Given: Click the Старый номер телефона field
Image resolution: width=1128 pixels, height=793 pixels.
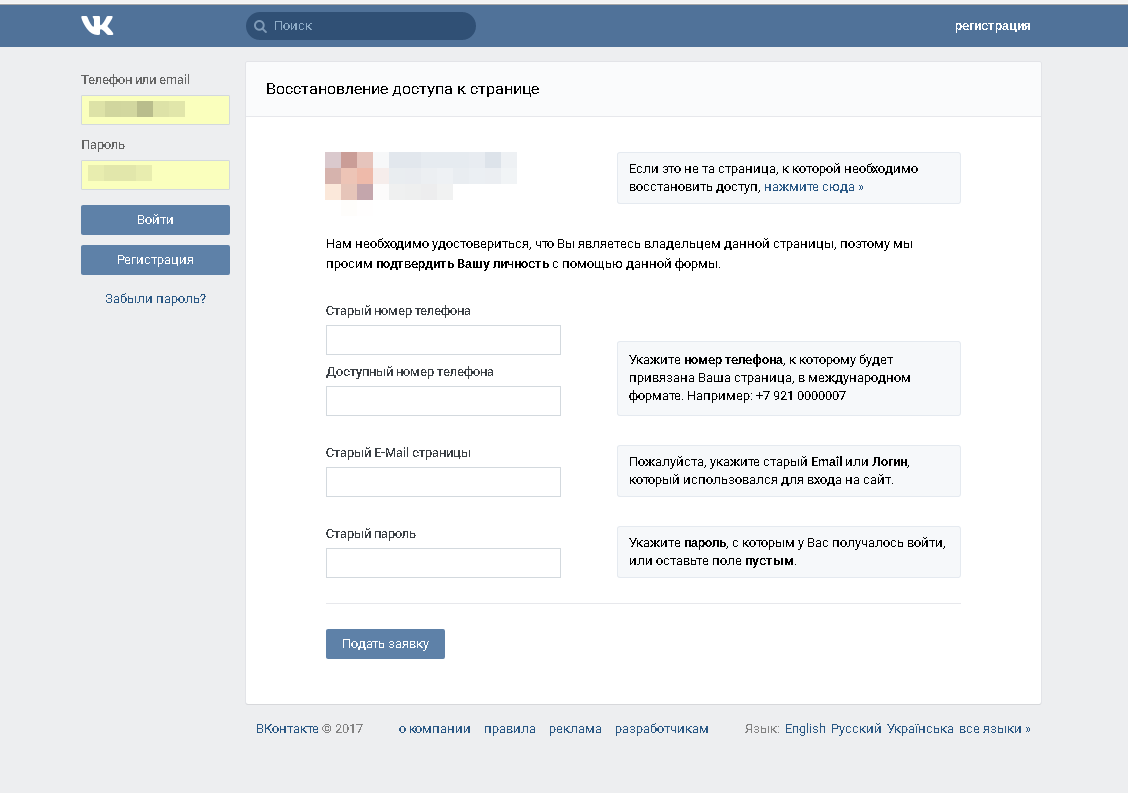Looking at the screenshot, I should [x=443, y=340].
